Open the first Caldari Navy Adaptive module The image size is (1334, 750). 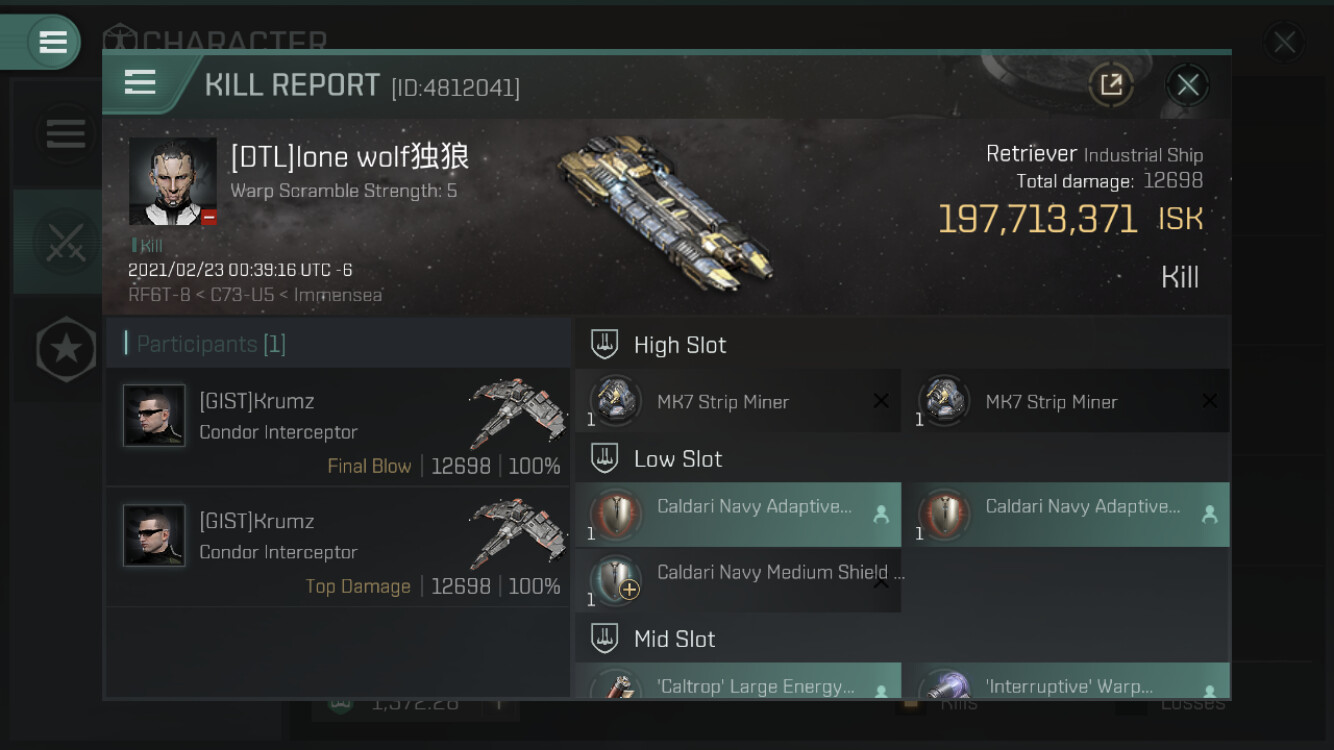[x=738, y=514]
